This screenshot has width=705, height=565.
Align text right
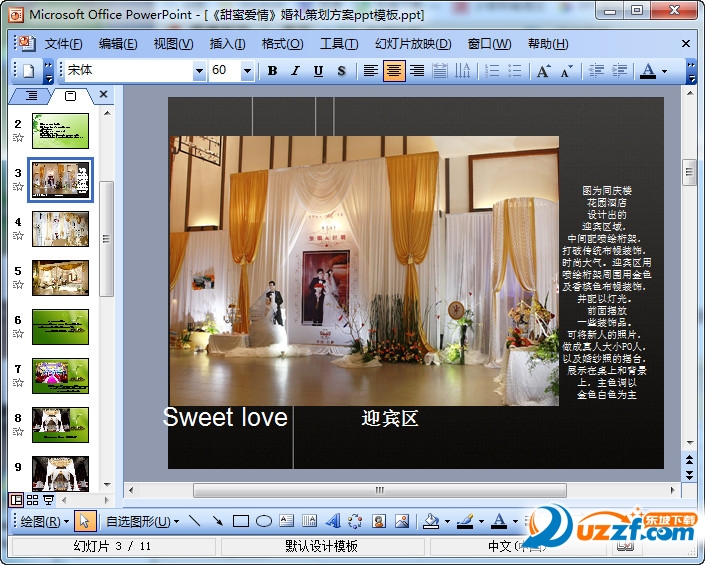coord(417,71)
